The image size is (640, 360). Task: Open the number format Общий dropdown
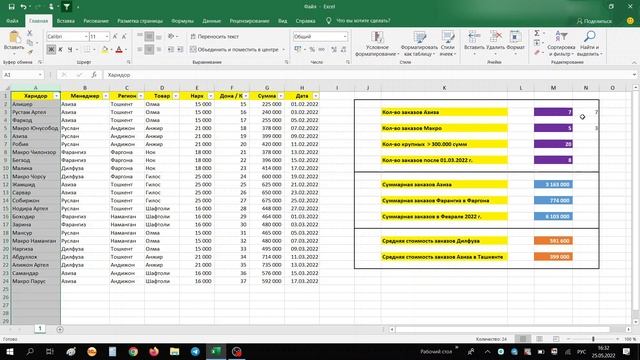[x=345, y=36]
